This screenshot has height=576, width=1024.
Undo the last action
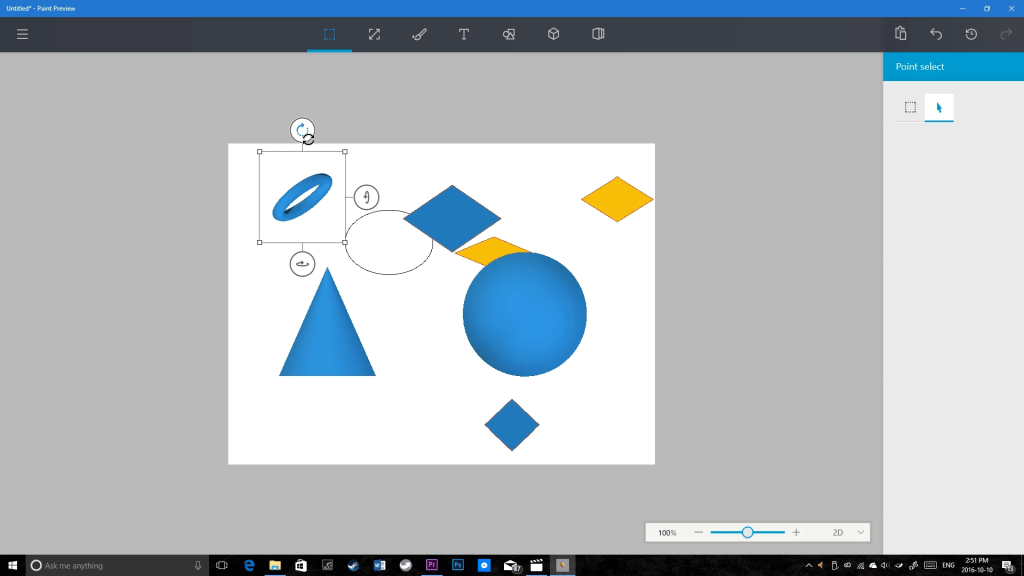tap(936, 34)
